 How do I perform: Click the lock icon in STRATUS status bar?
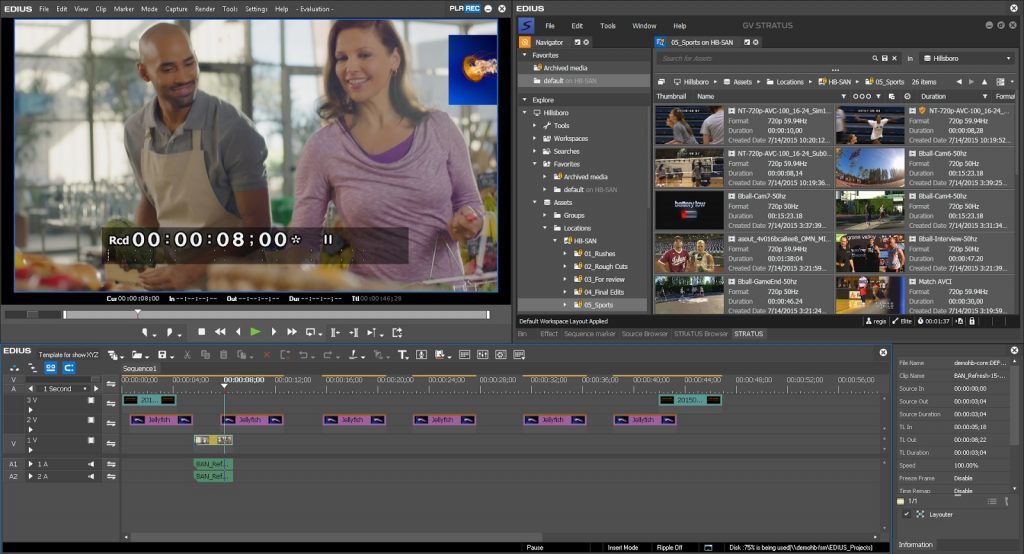point(972,321)
